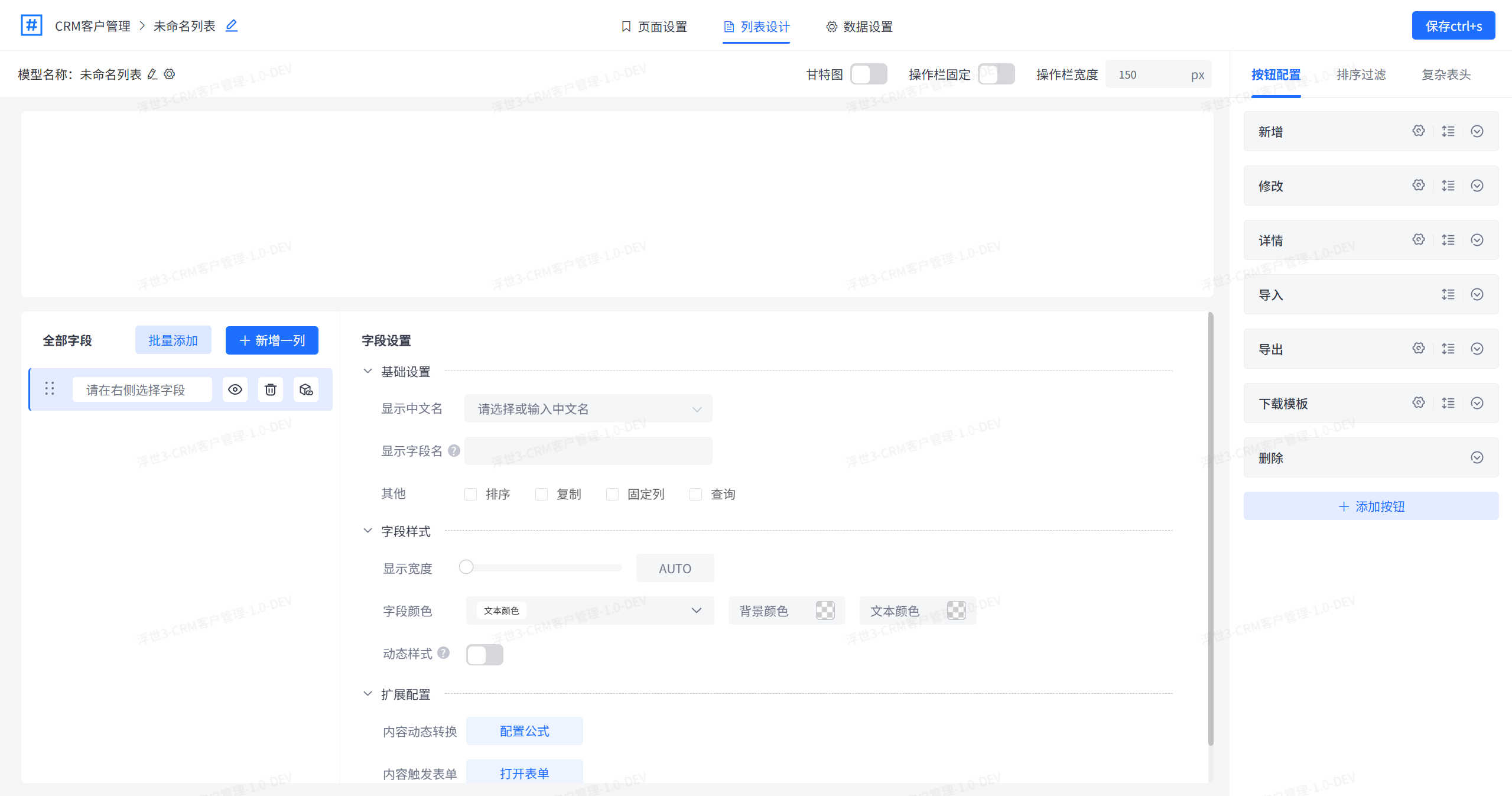This screenshot has height=796, width=1512.
Task: Click help icon next to 显示字段名
Action: [x=454, y=451]
